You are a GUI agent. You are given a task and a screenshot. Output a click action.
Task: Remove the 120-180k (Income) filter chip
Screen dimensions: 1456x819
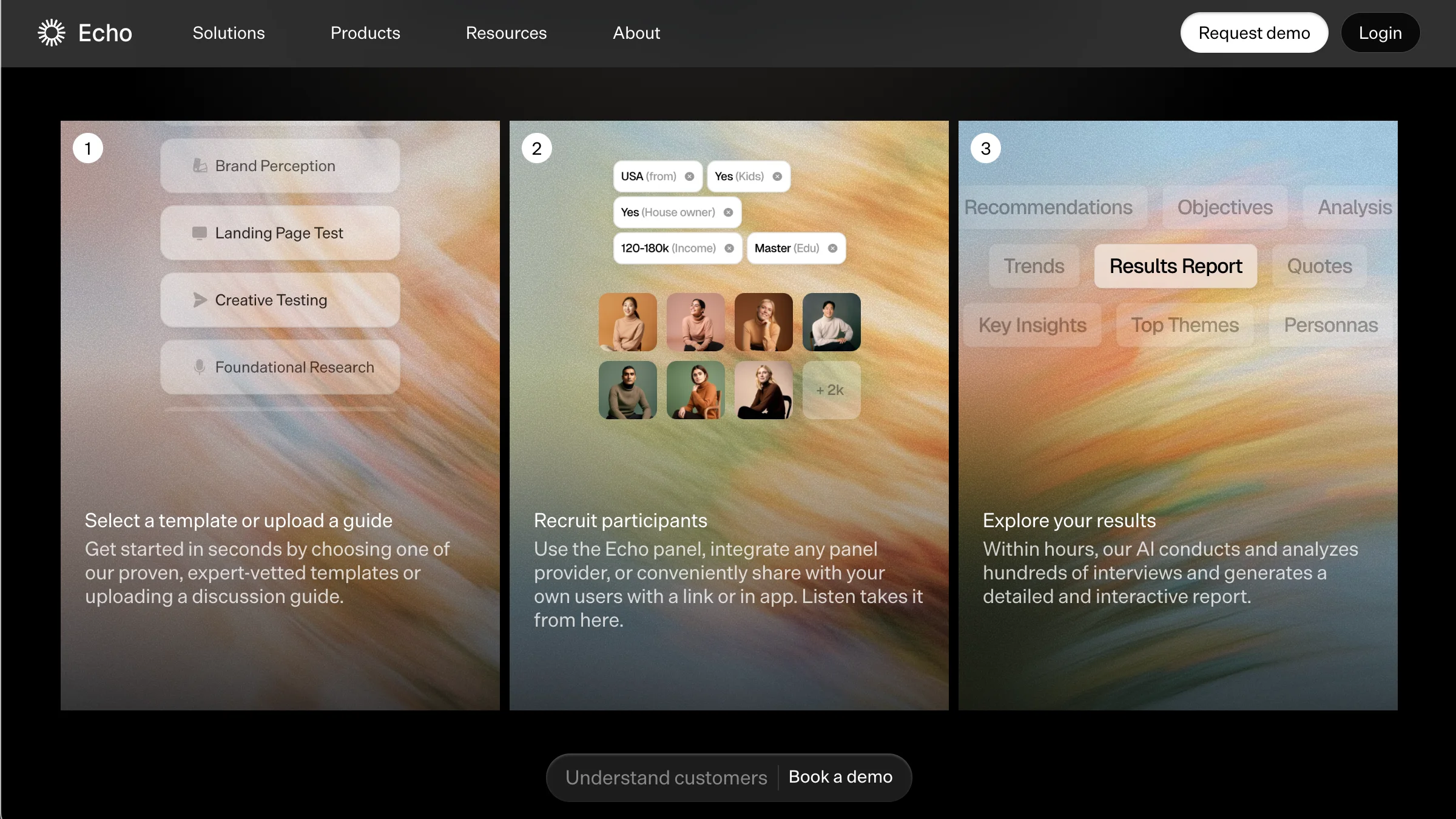(x=729, y=248)
